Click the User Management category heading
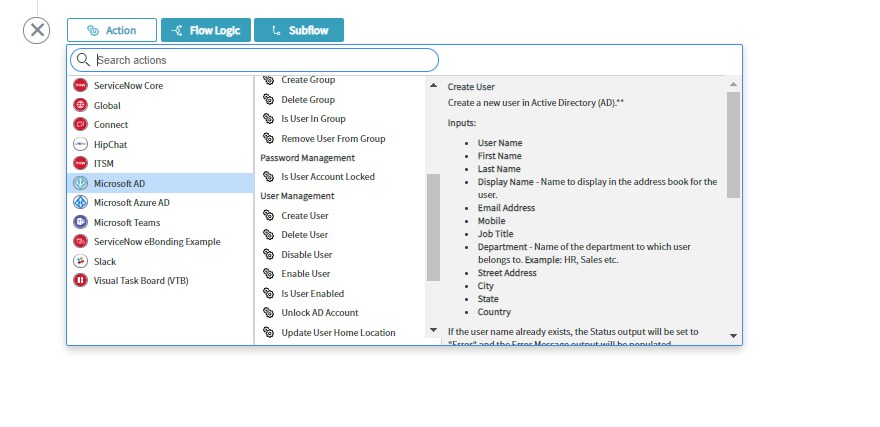This screenshot has width=880, height=427. coord(297,196)
